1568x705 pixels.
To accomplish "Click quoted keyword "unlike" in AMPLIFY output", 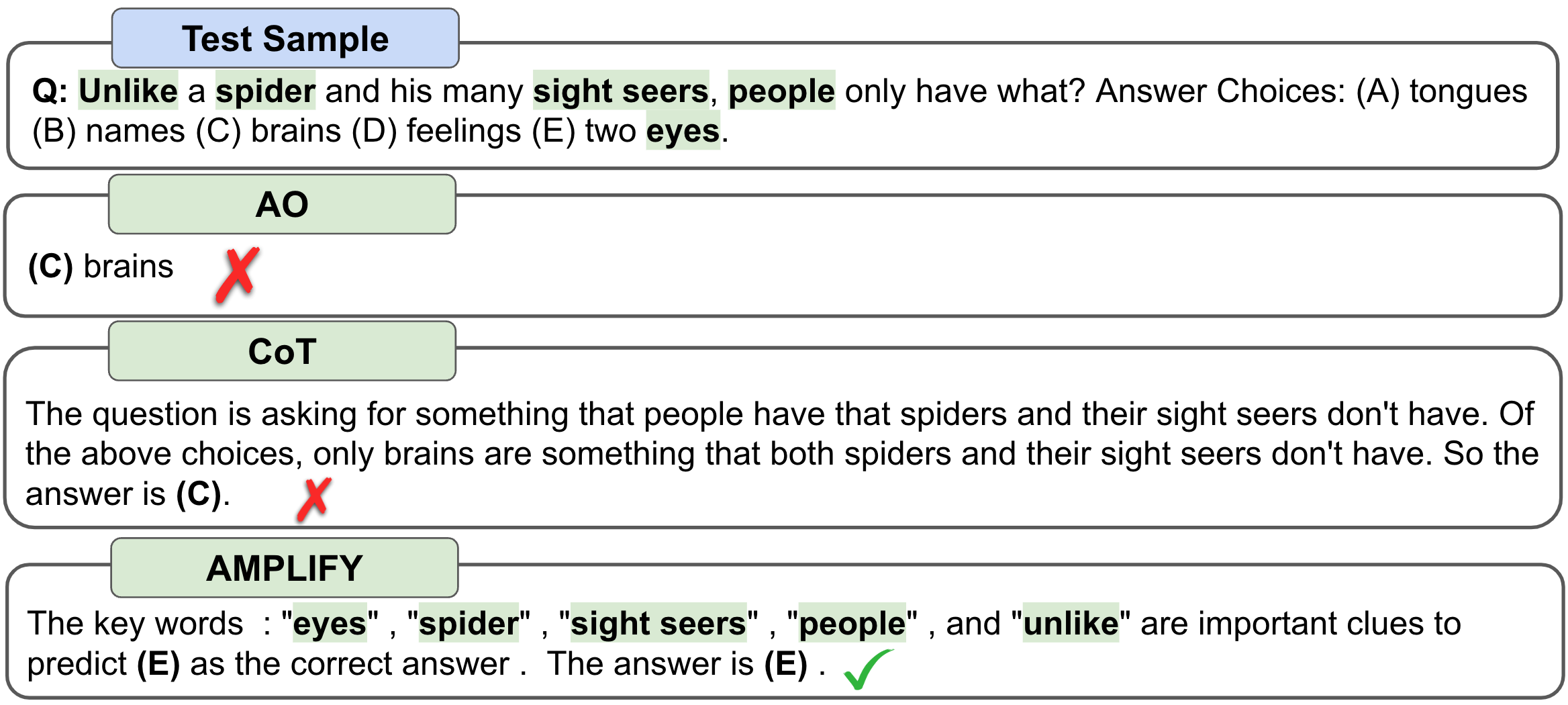I will click(1071, 624).
